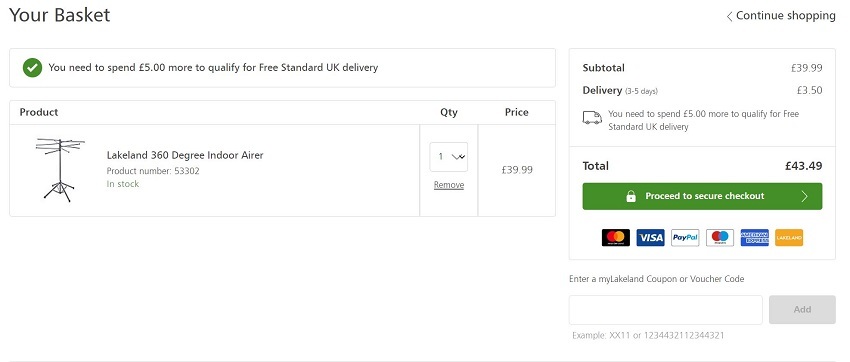
Task: Click the Maestro card icon
Action: (x=720, y=237)
